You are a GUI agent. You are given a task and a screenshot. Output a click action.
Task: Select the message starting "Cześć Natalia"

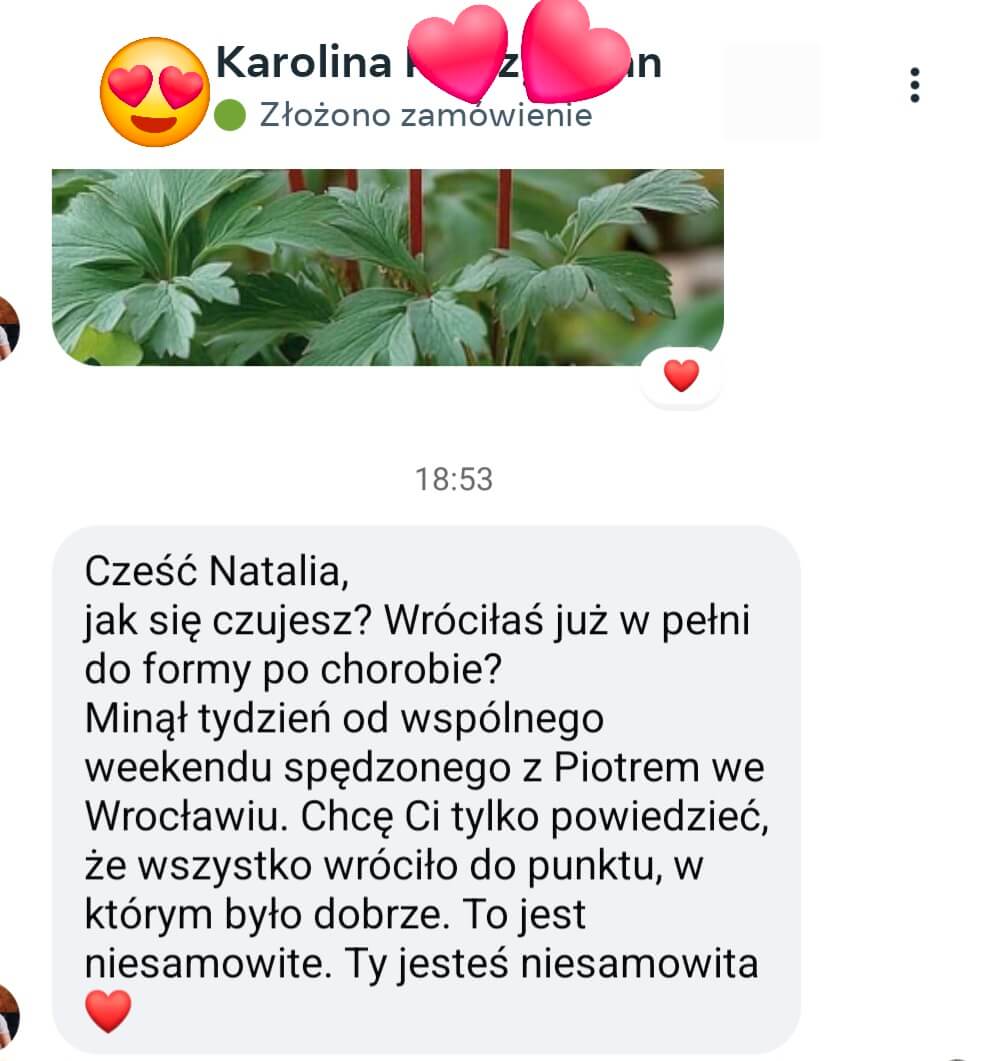coord(426,789)
